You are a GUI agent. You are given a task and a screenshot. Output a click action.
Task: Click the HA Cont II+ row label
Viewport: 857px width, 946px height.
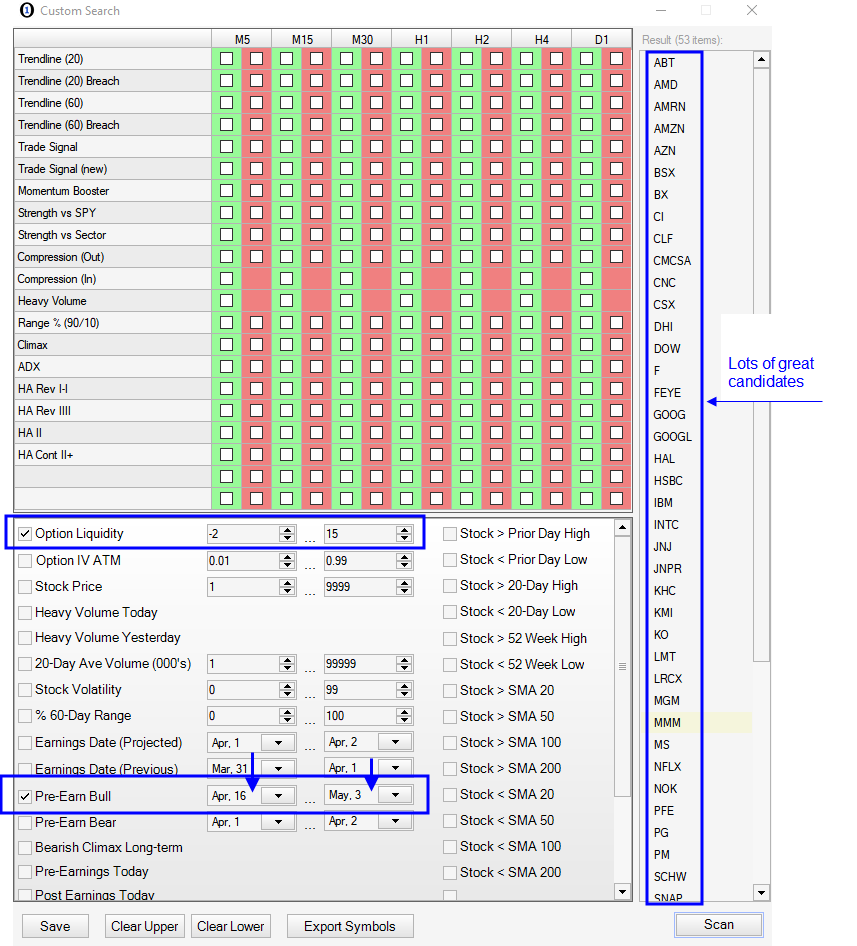45,455
